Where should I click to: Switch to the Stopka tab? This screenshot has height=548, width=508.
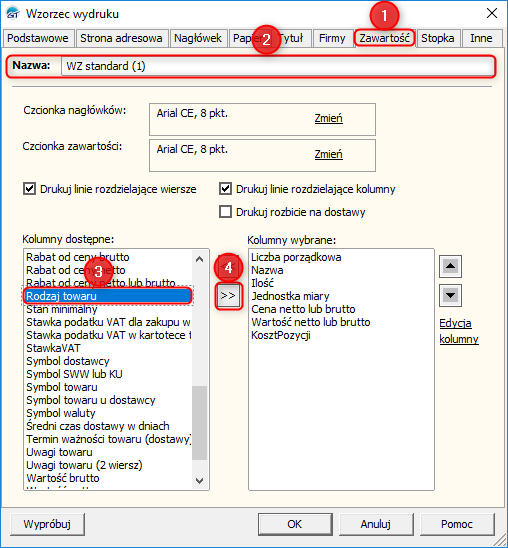[x=437, y=38]
